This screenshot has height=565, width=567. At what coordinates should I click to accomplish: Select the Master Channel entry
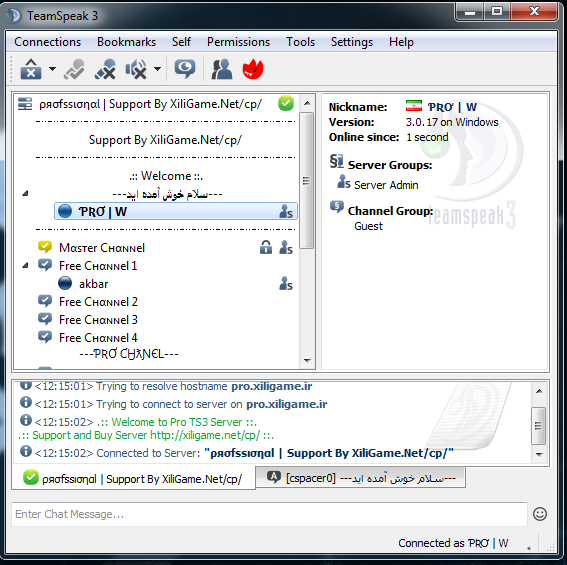pyautogui.click(x=102, y=248)
